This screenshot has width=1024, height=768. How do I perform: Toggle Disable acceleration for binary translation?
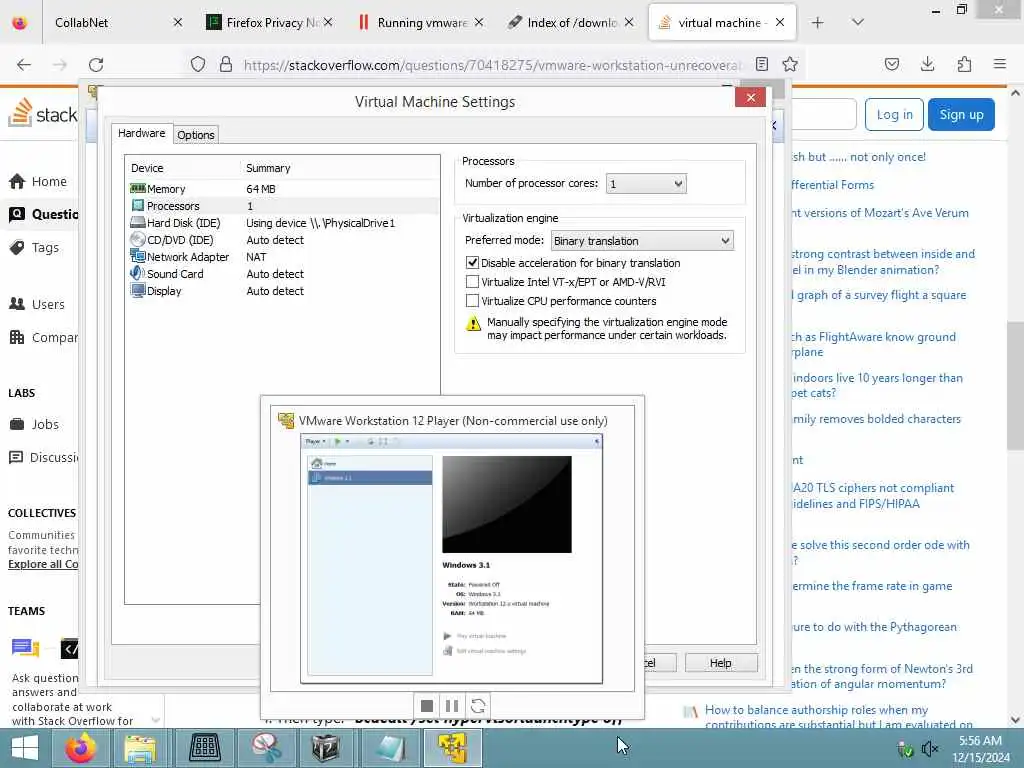coord(472,263)
